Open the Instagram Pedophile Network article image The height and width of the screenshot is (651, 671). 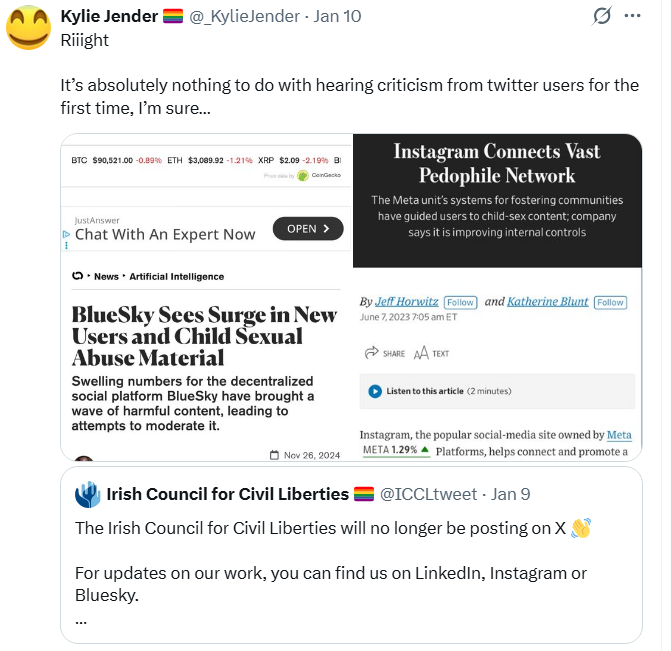[496, 200]
